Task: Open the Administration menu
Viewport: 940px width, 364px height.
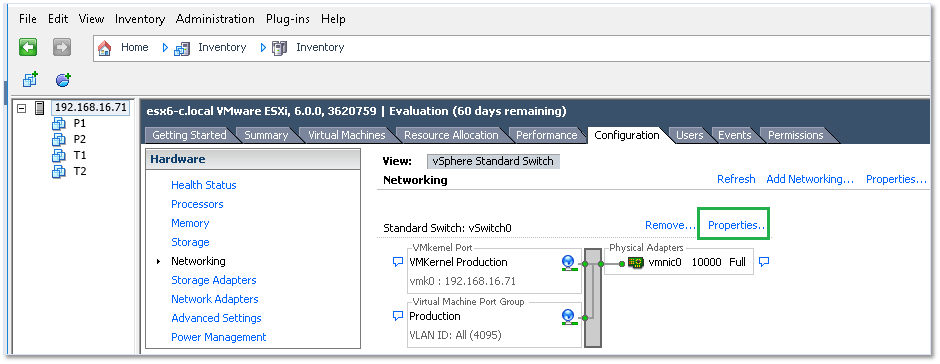Action: click(215, 19)
